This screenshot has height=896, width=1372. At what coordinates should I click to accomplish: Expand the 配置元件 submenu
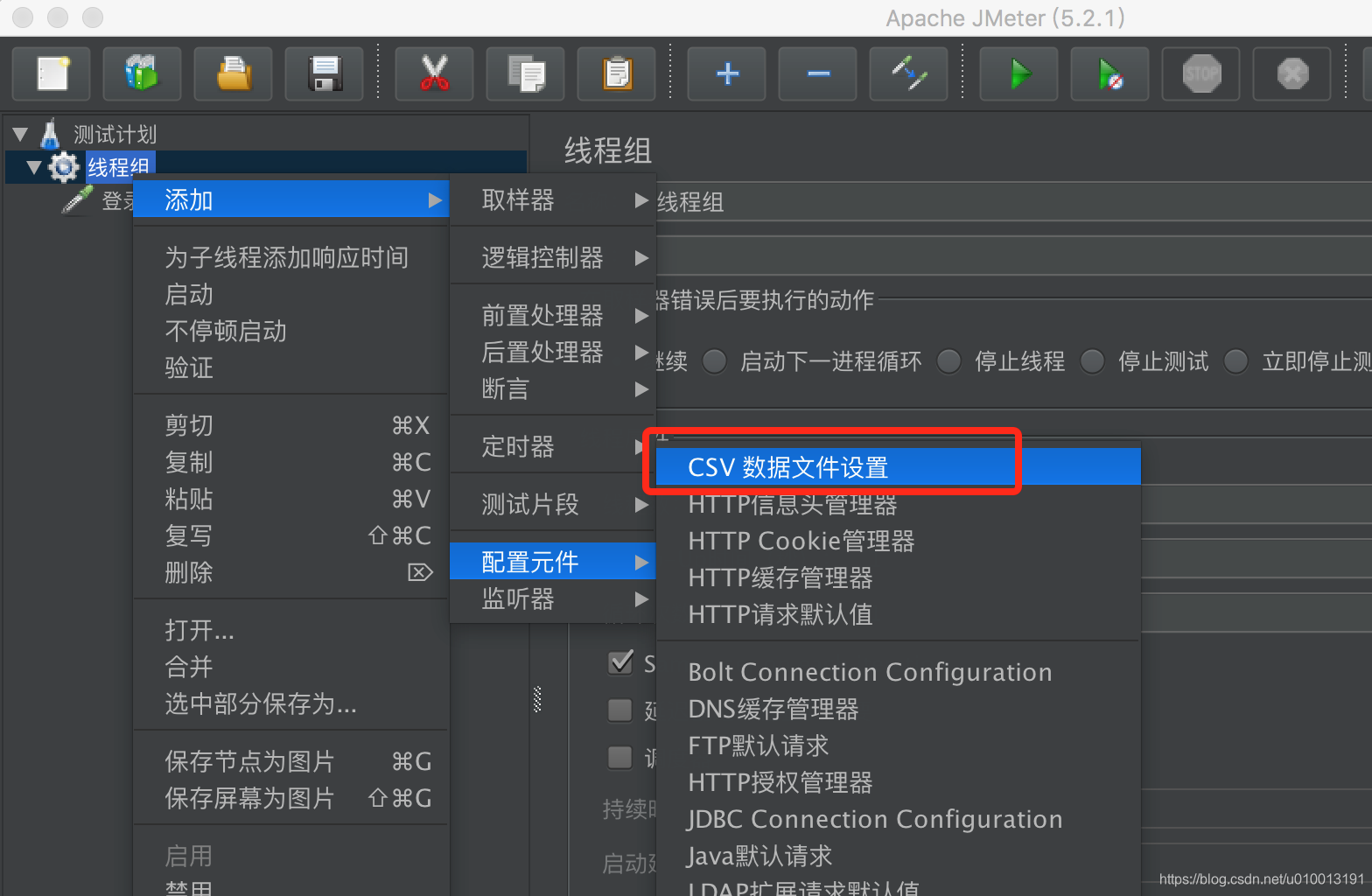(x=553, y=562)
